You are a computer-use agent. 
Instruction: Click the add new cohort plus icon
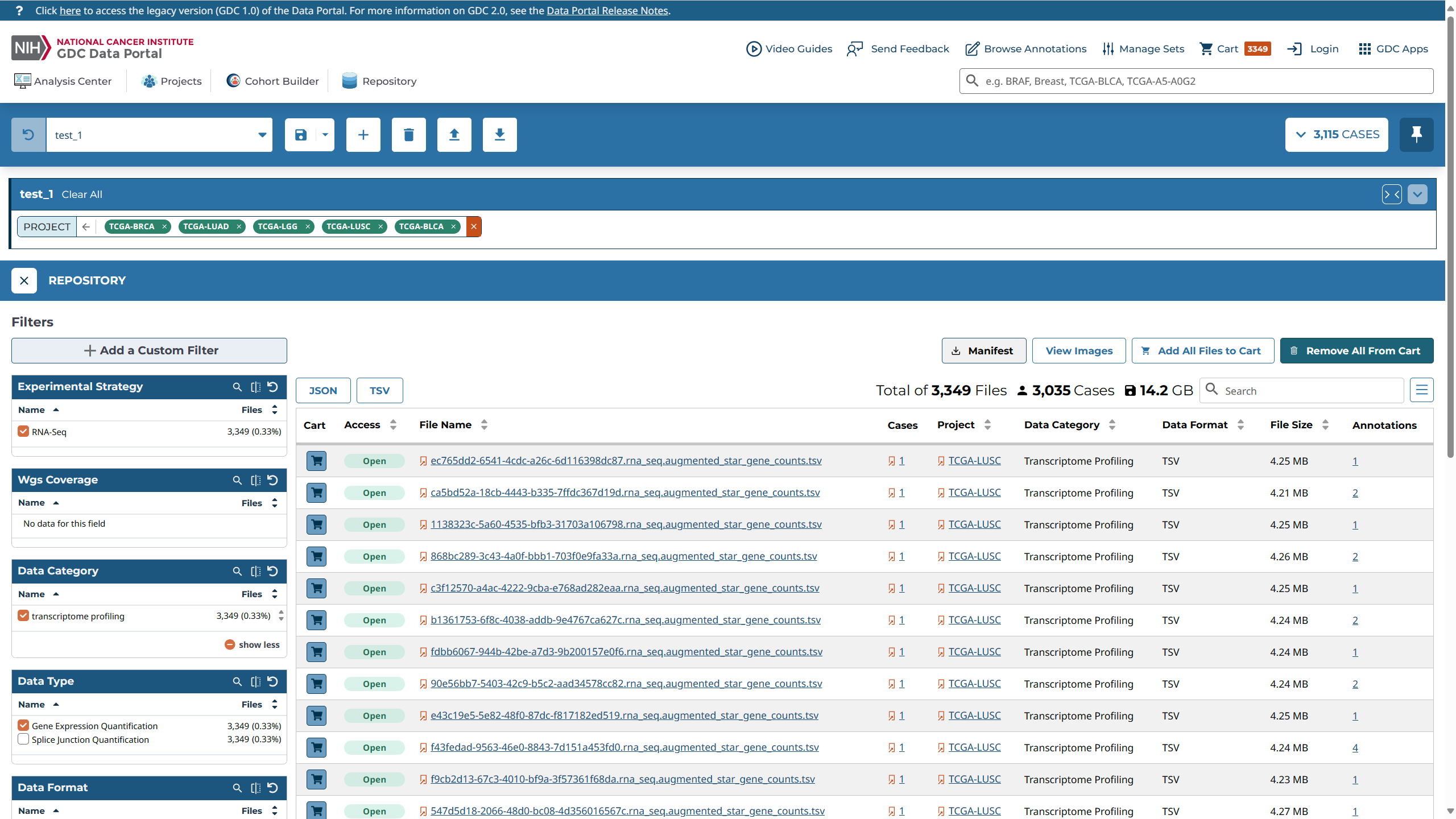pos(363,135)
